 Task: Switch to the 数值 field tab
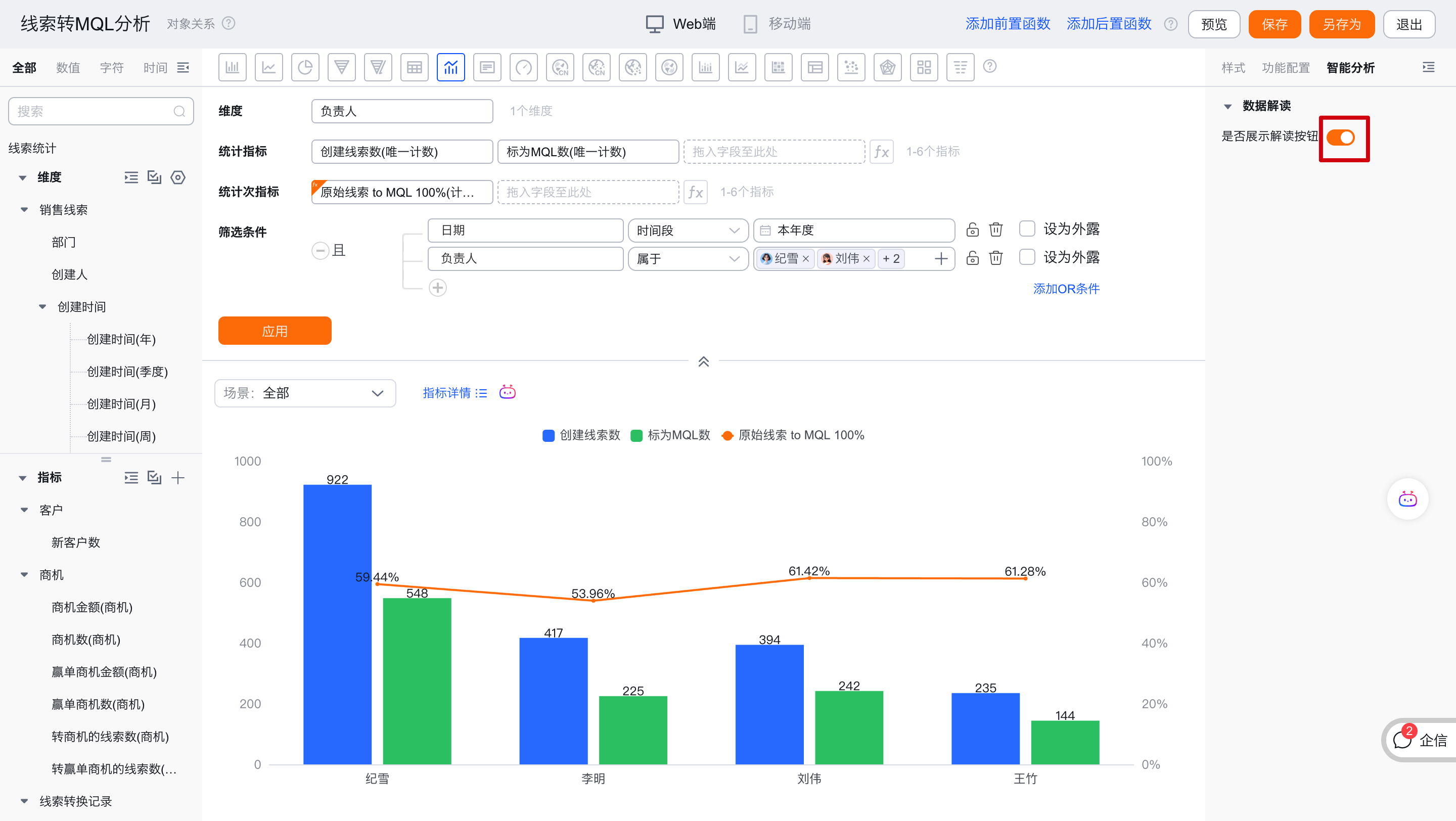click(68, 68)
